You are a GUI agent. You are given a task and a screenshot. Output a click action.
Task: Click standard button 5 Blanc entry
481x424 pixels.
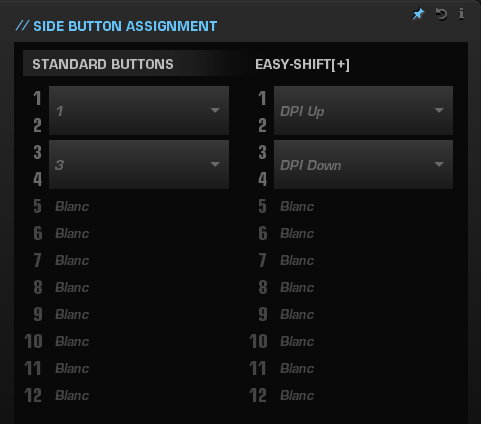[x=72, y=207]
